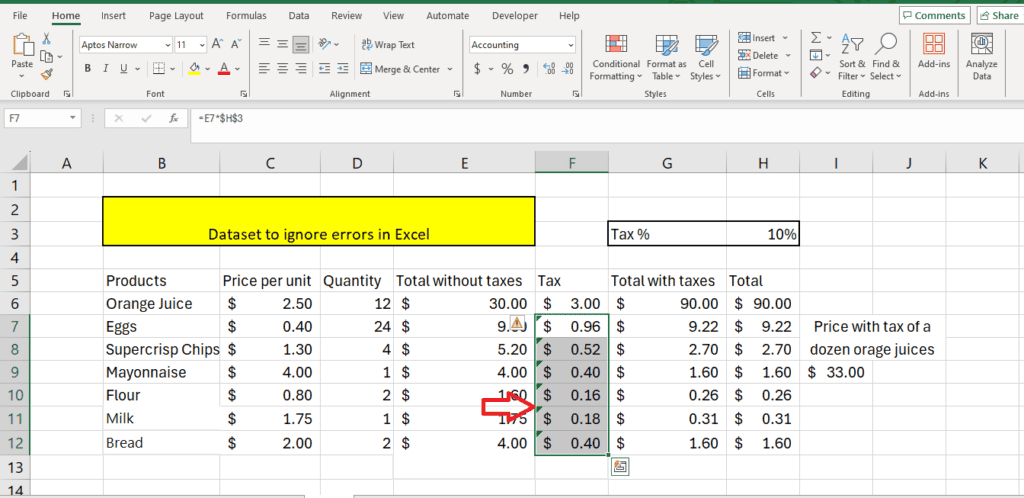Click the yellow Fill Color swatch
1024x498 pixels.
click(x=194, y=69)
